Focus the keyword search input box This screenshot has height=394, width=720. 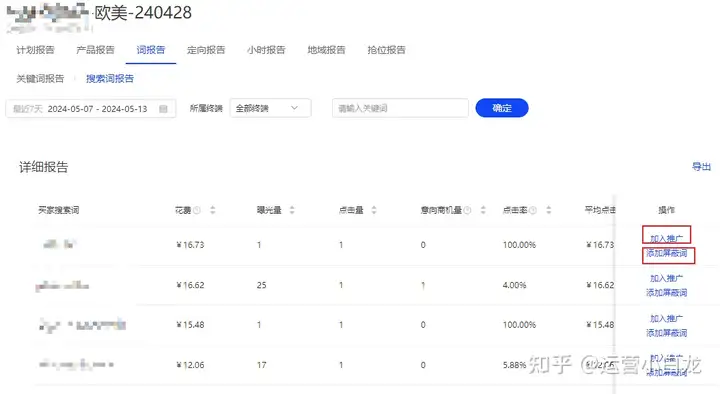(400, 108)
